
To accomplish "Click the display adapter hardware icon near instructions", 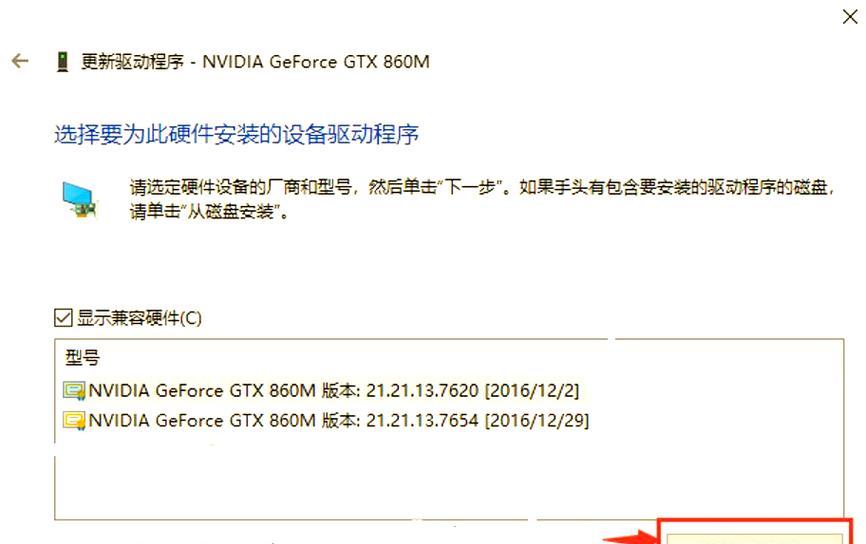I will click(80, 199).
